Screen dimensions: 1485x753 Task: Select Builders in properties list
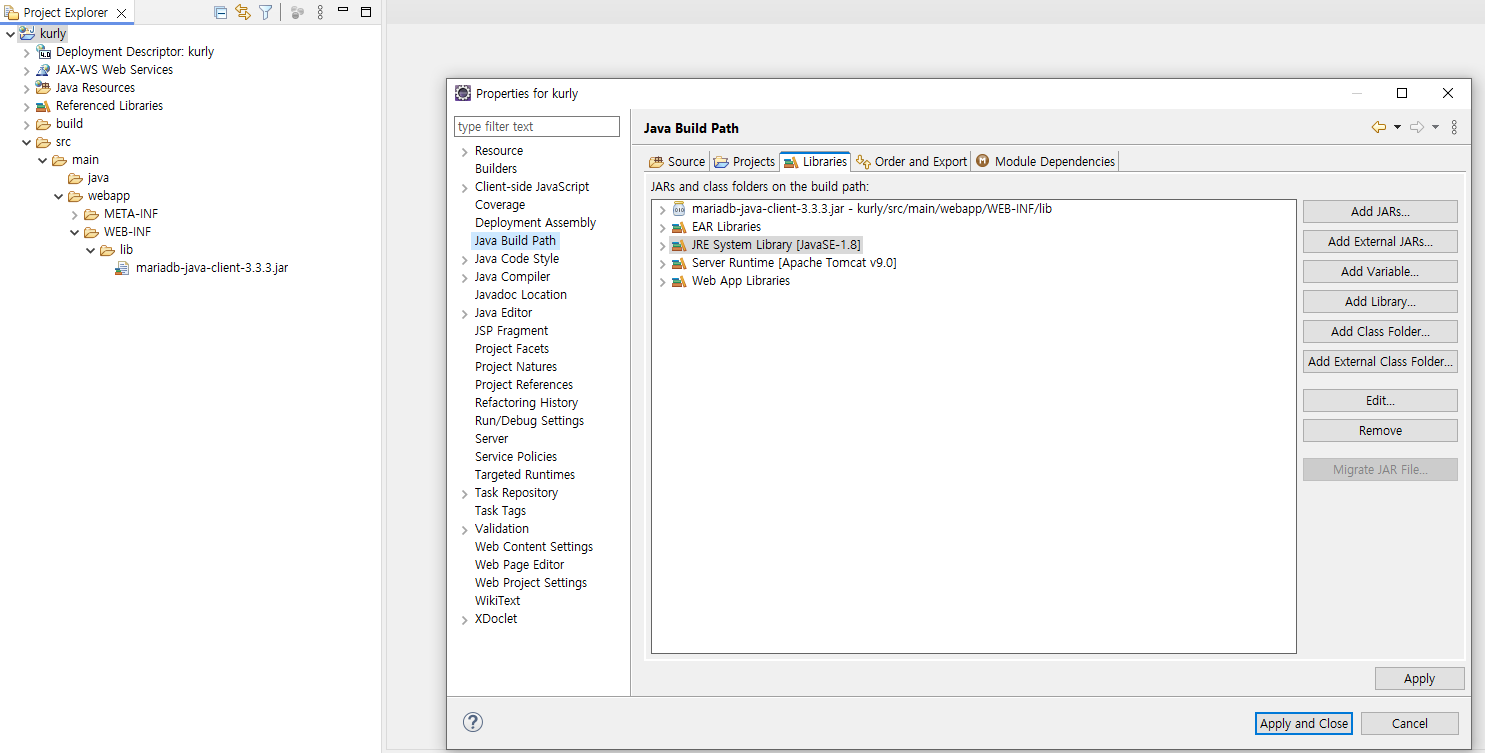[x=496, y=169]
